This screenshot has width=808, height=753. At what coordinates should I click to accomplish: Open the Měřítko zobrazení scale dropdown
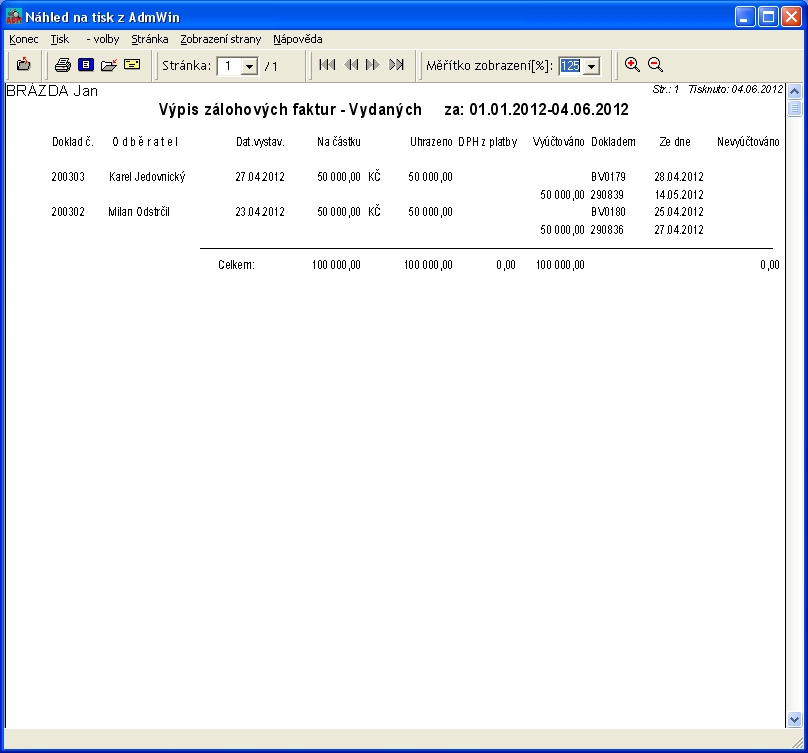[592, 66]
